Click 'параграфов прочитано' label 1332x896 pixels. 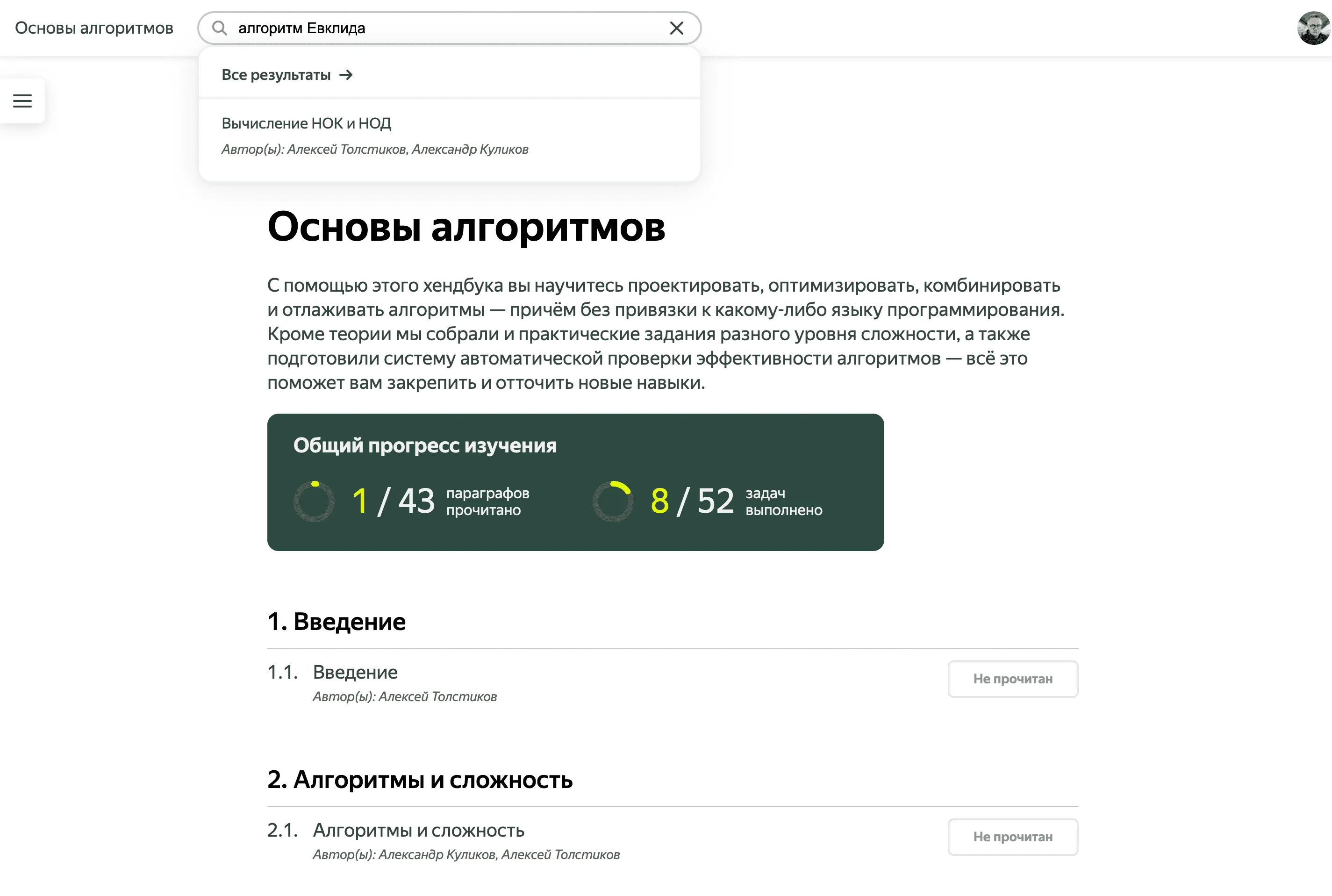click(487, 502)
